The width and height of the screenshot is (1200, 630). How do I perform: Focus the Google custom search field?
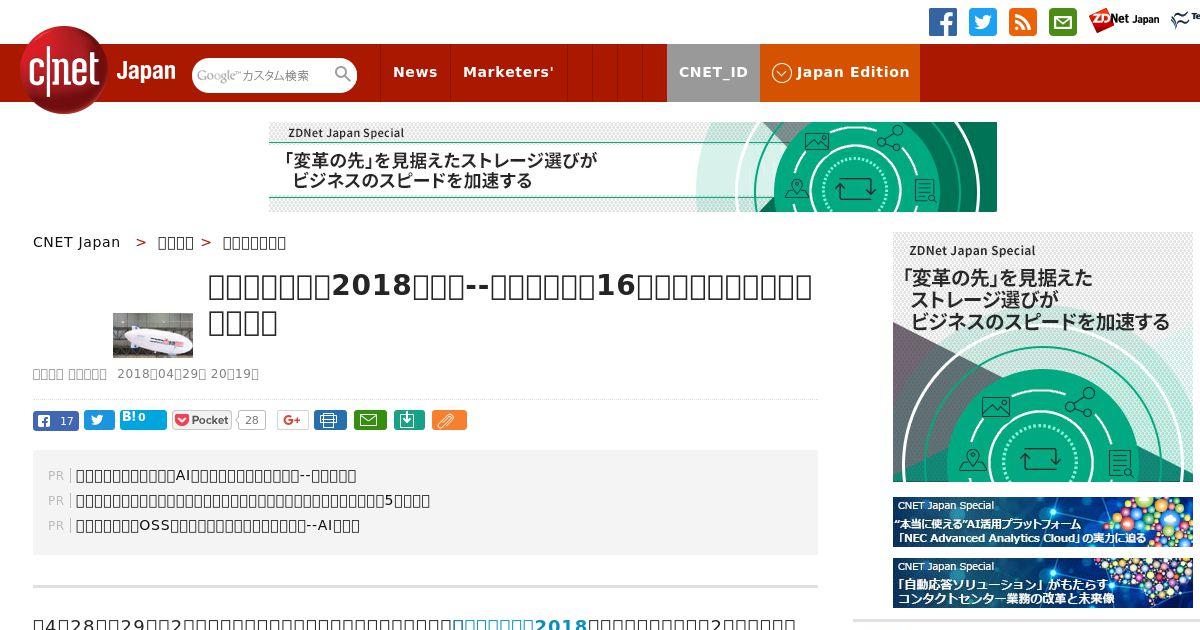(264, 75)
